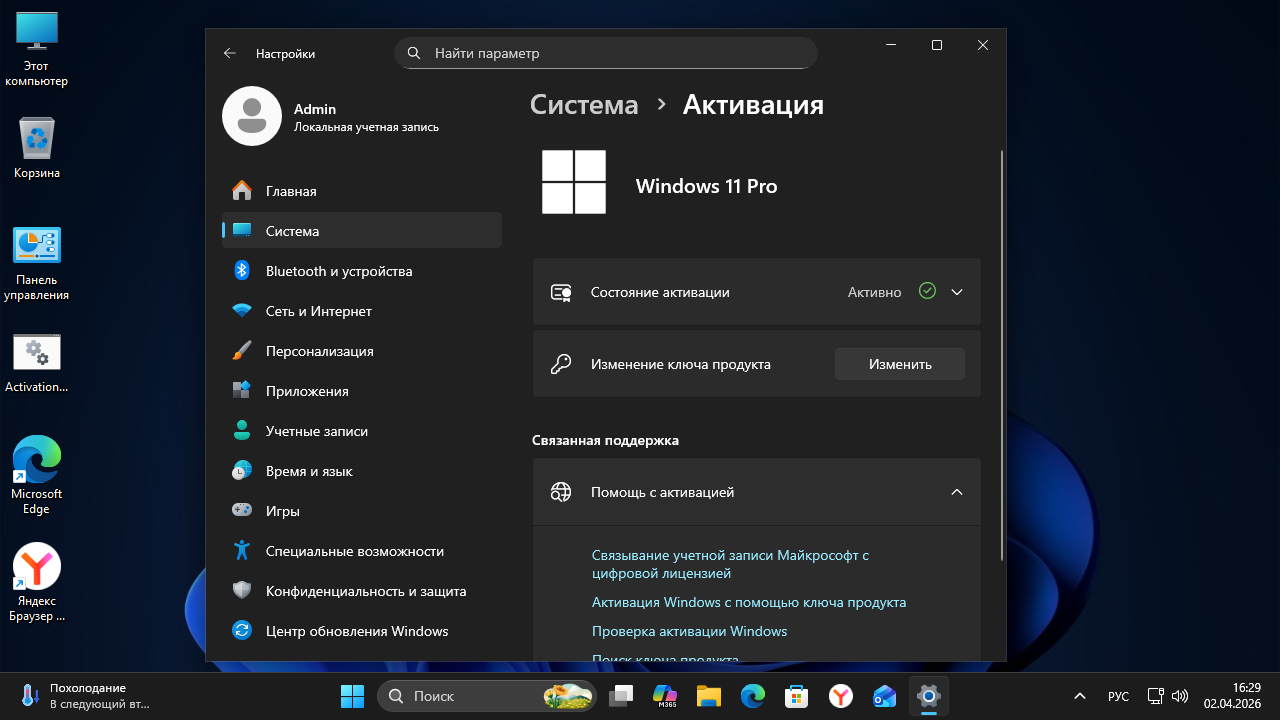Expand Состояние активации details chevron
1280x720 pixels.
click(x=957, y=292)
